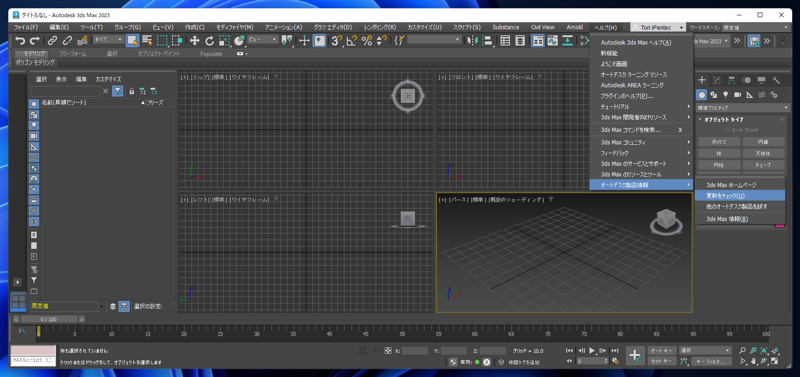Screen dimensions: 800x377
Task: Click the ポリゴン モデリング panel button
Action: click(x=35, y=62)
